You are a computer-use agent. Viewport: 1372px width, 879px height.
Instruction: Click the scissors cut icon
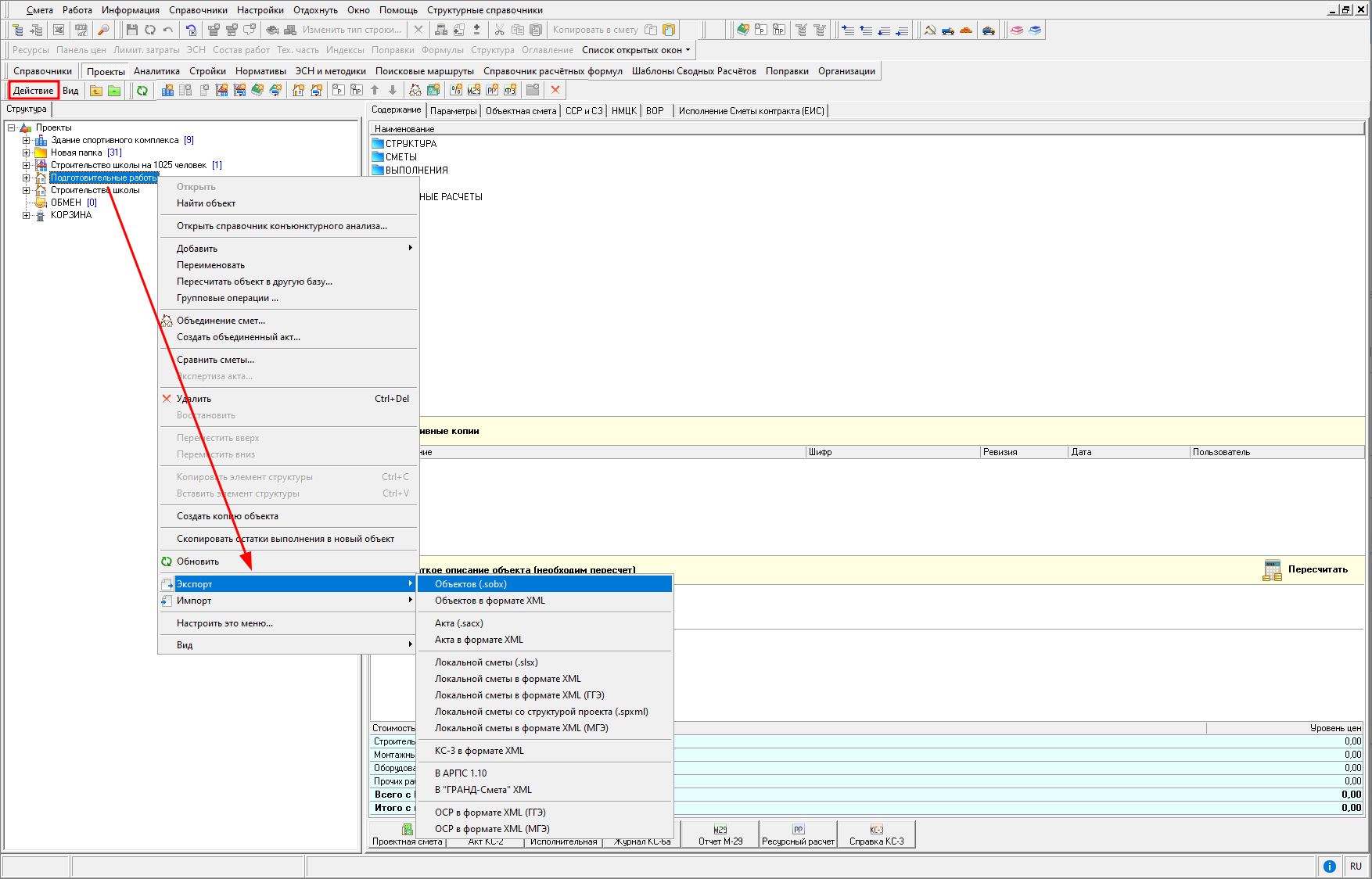click(x=499, y=30)
